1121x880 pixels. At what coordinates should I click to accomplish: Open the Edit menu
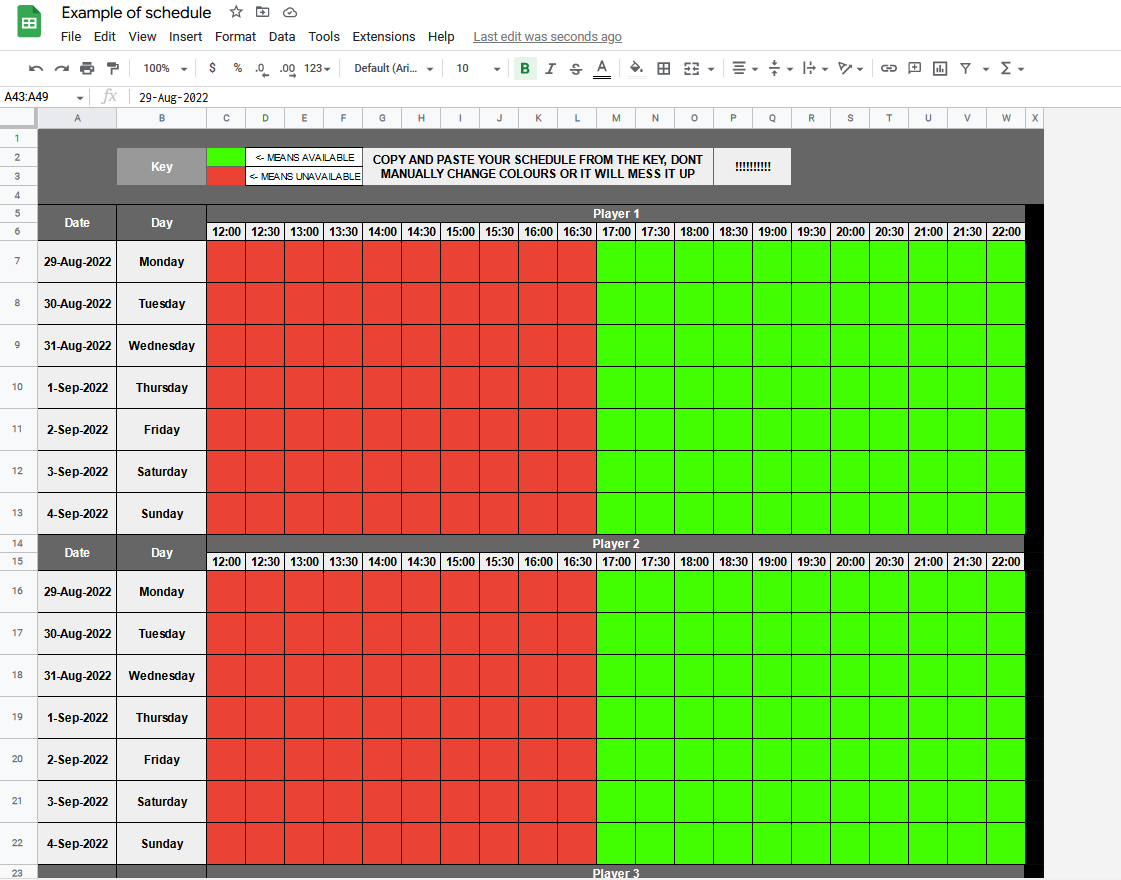click(104, 36)
